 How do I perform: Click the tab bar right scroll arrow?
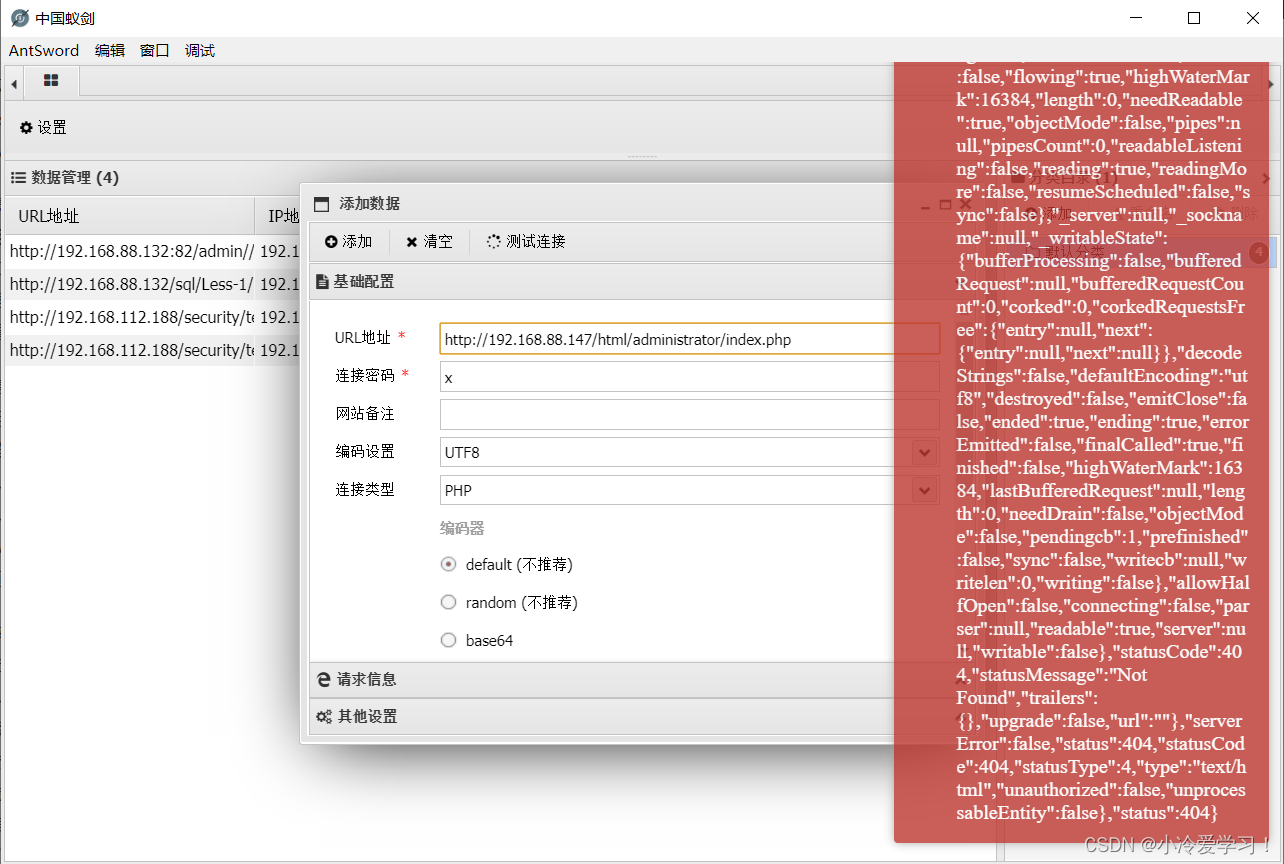(1272, 84)
